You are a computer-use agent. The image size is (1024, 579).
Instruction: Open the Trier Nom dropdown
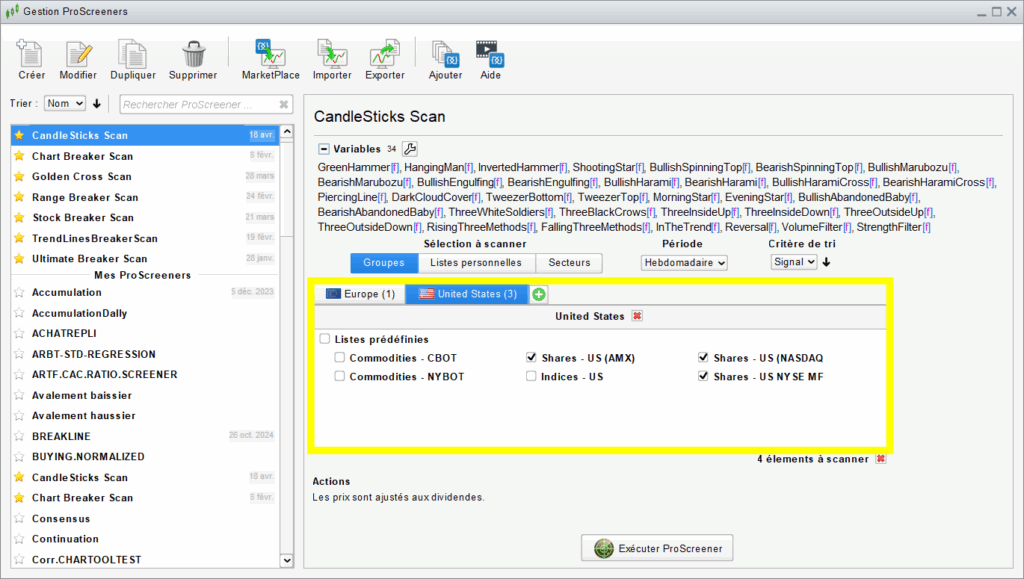tap(65, 103)
